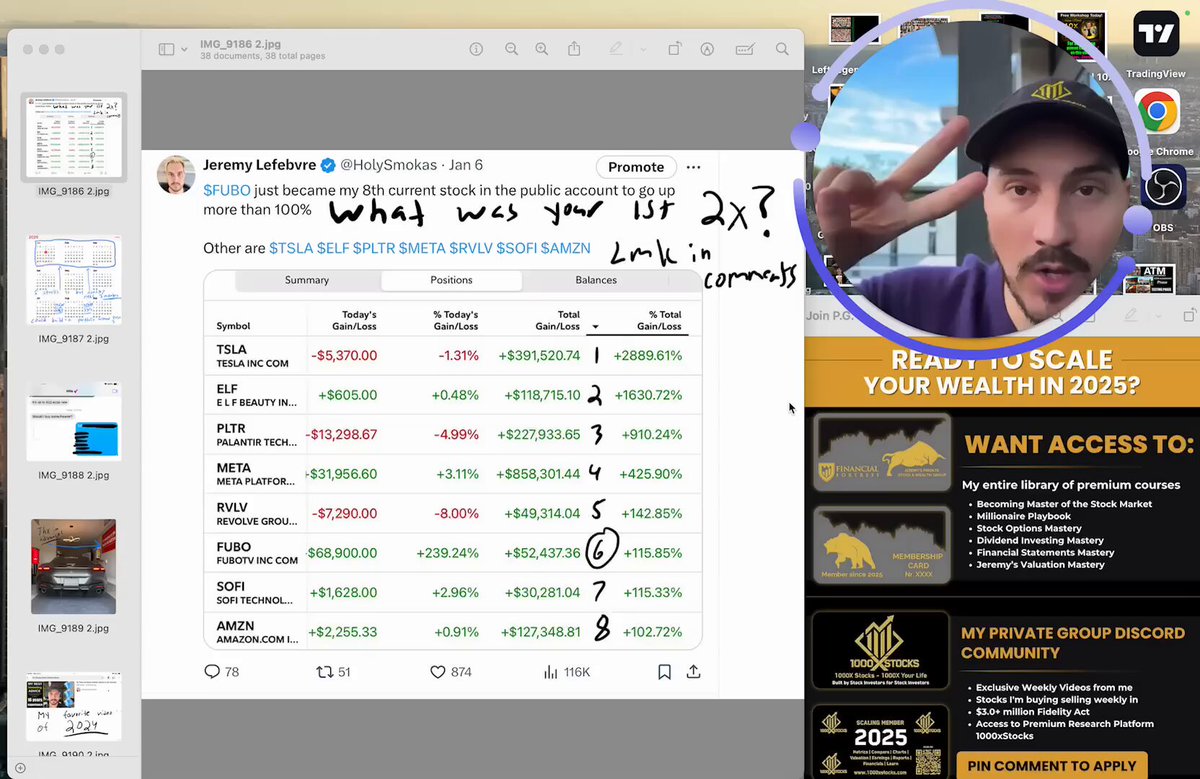
Task: Click the tweet's share upload icon
Action: (693, 672)
